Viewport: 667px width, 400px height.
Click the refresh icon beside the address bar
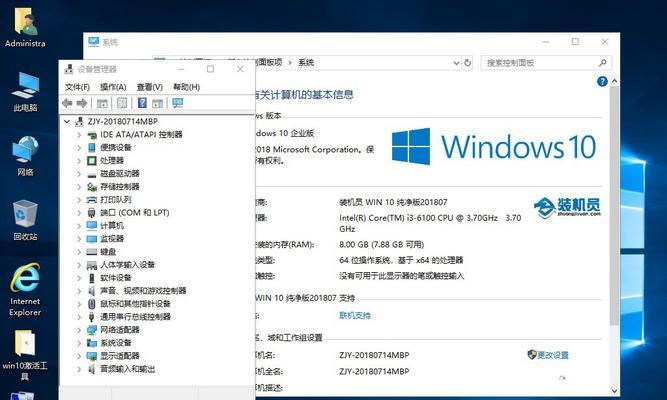pyautogui.click(x=467, y=63)
